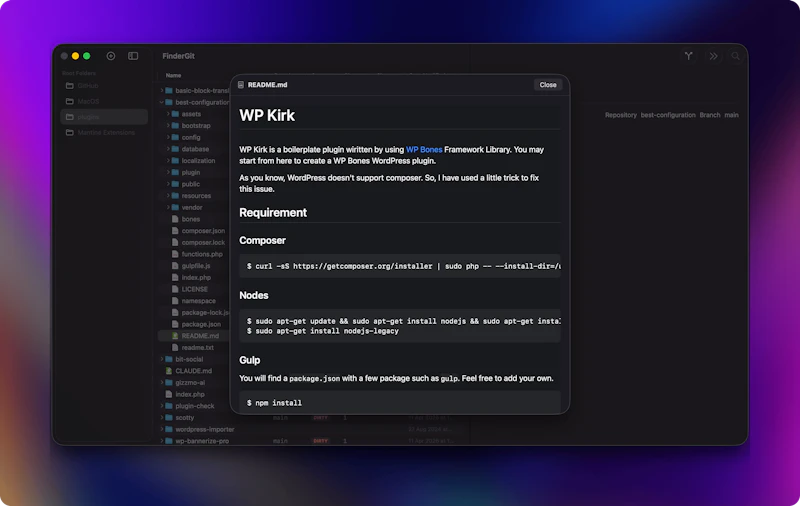The image size is (800, 506).
Task: Click the MacOS root folder icon
Action: coord(70,102)
